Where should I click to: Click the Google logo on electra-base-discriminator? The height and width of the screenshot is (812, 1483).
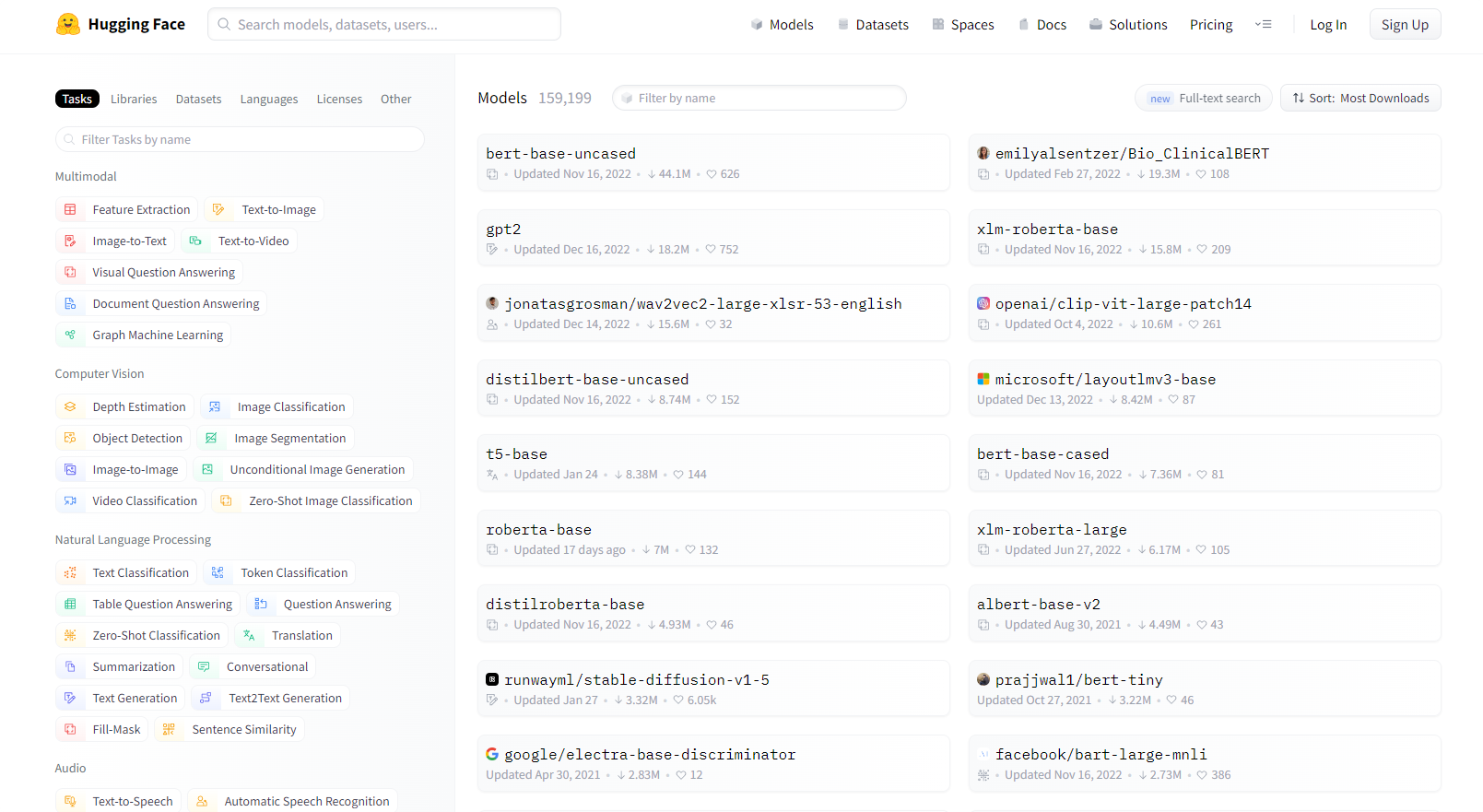pos(492,754)
